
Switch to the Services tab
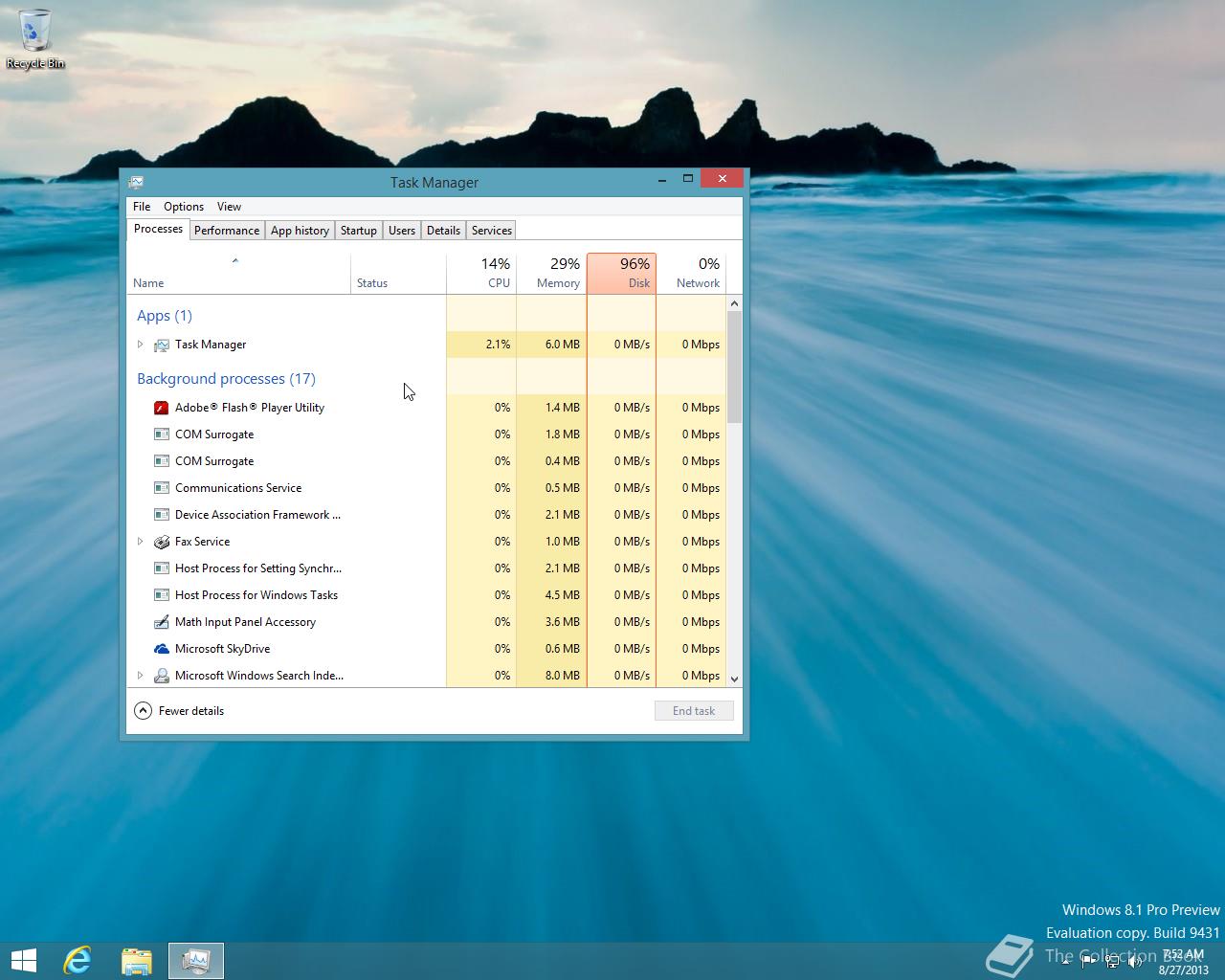point(492,231)
